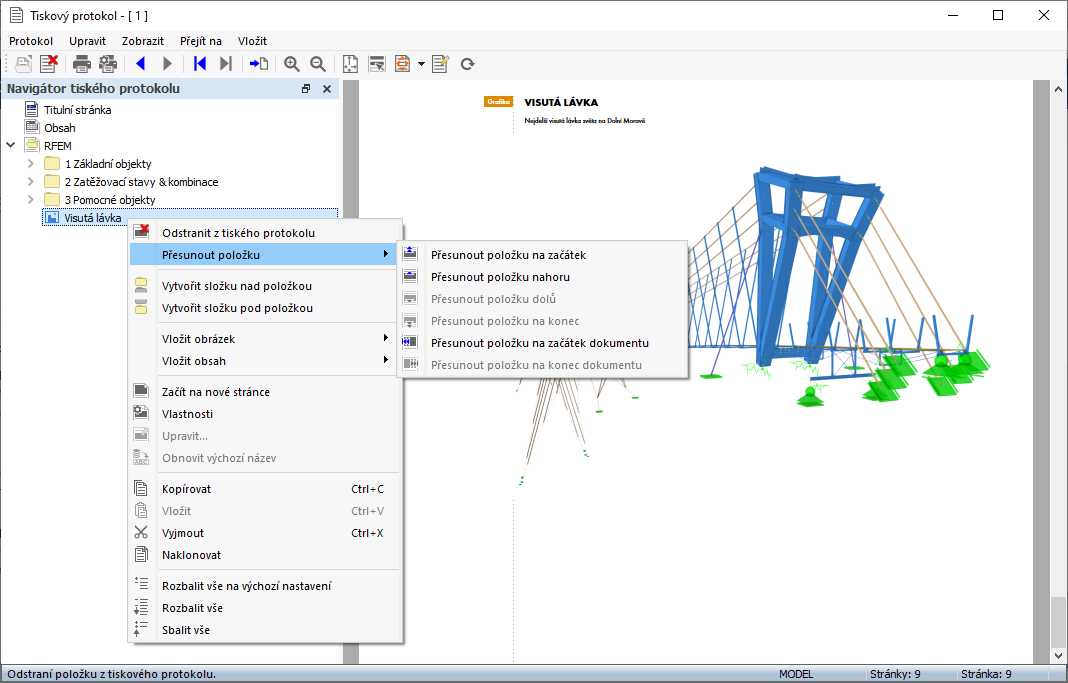Open print settings via printer-with-gear icon
This screenshot has width=1068, height=683.
point(108,64)
